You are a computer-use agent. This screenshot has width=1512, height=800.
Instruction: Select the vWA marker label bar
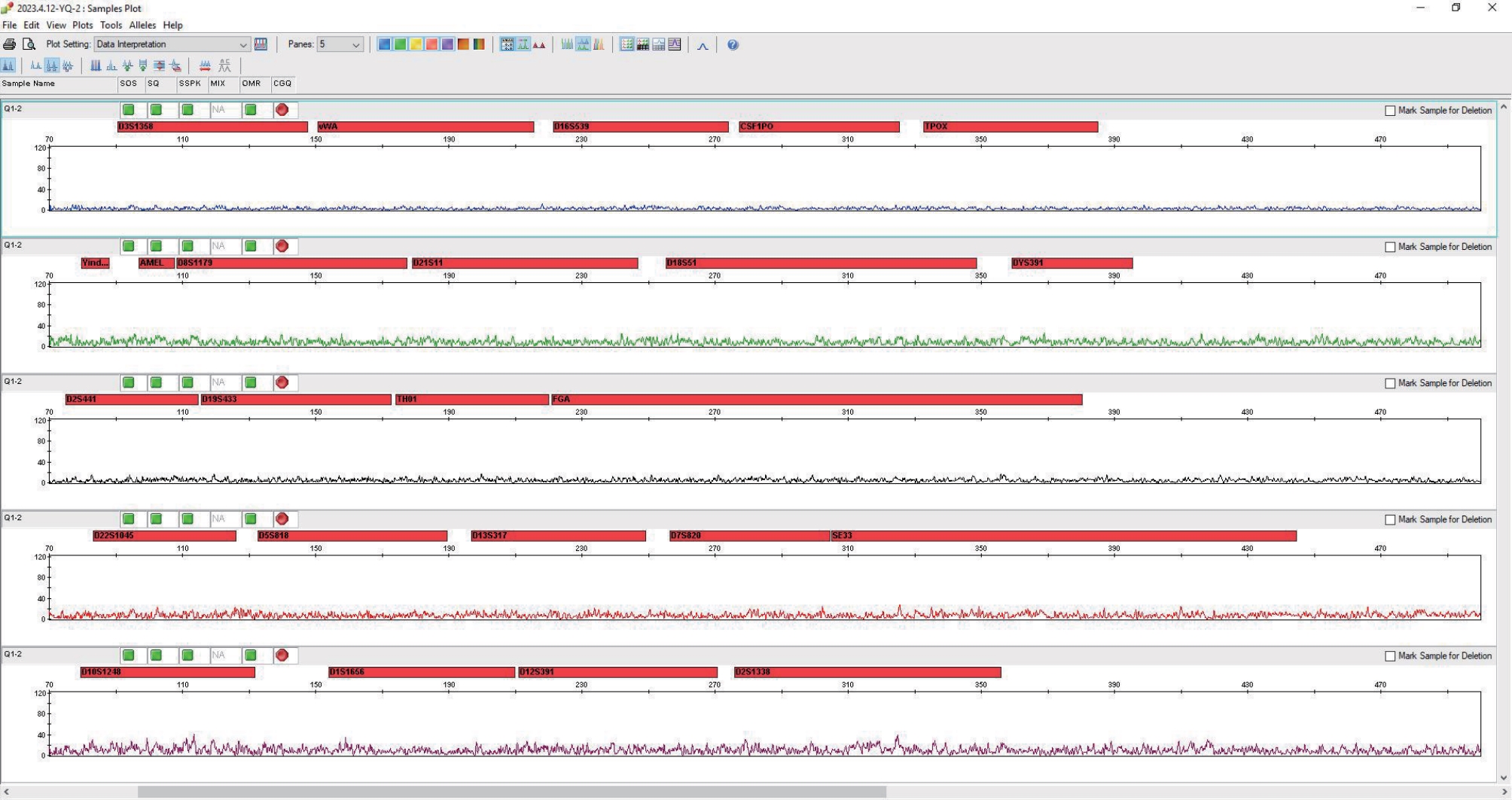[426, 126]
